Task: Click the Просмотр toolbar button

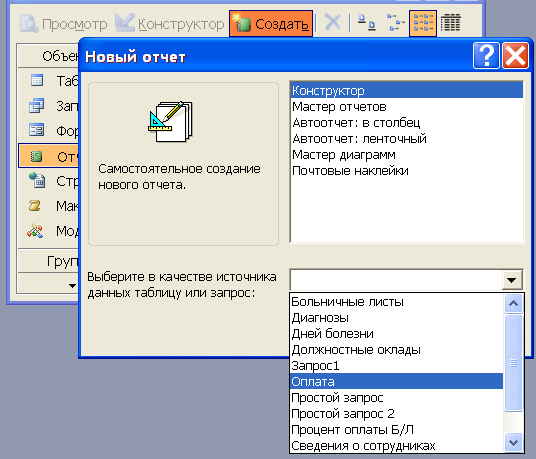Action: coord(64,24)
